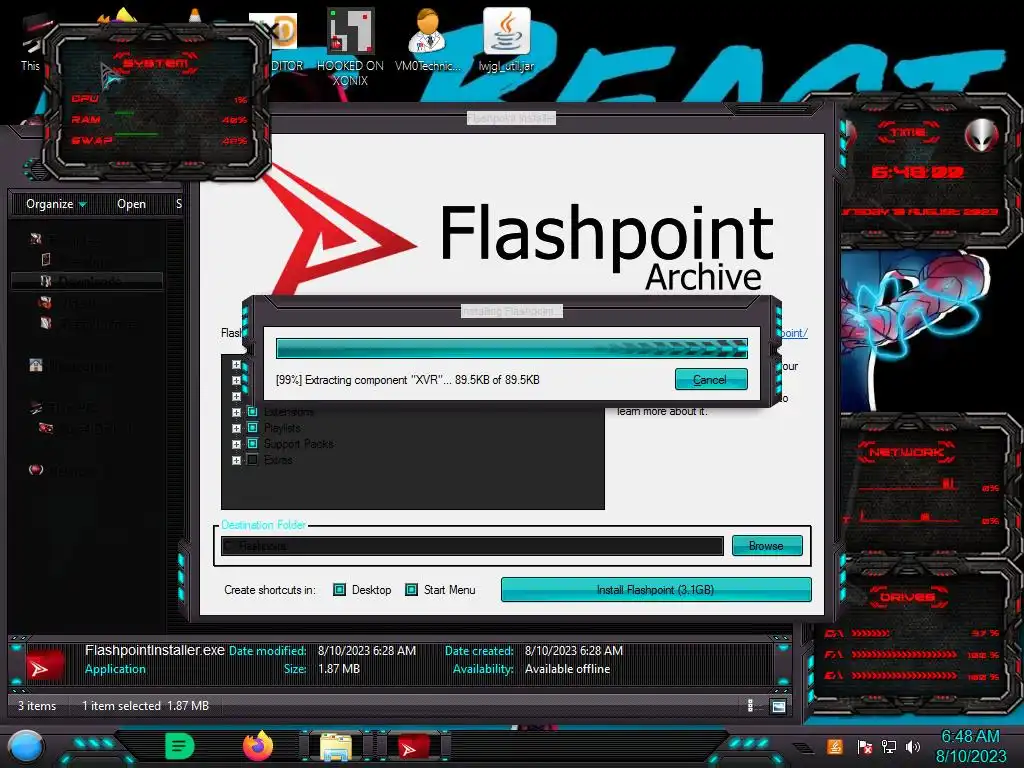Click the volume speaker tray icon
Image resolution: width=1024 pixels, height=768 pixels.
point(912,746)
